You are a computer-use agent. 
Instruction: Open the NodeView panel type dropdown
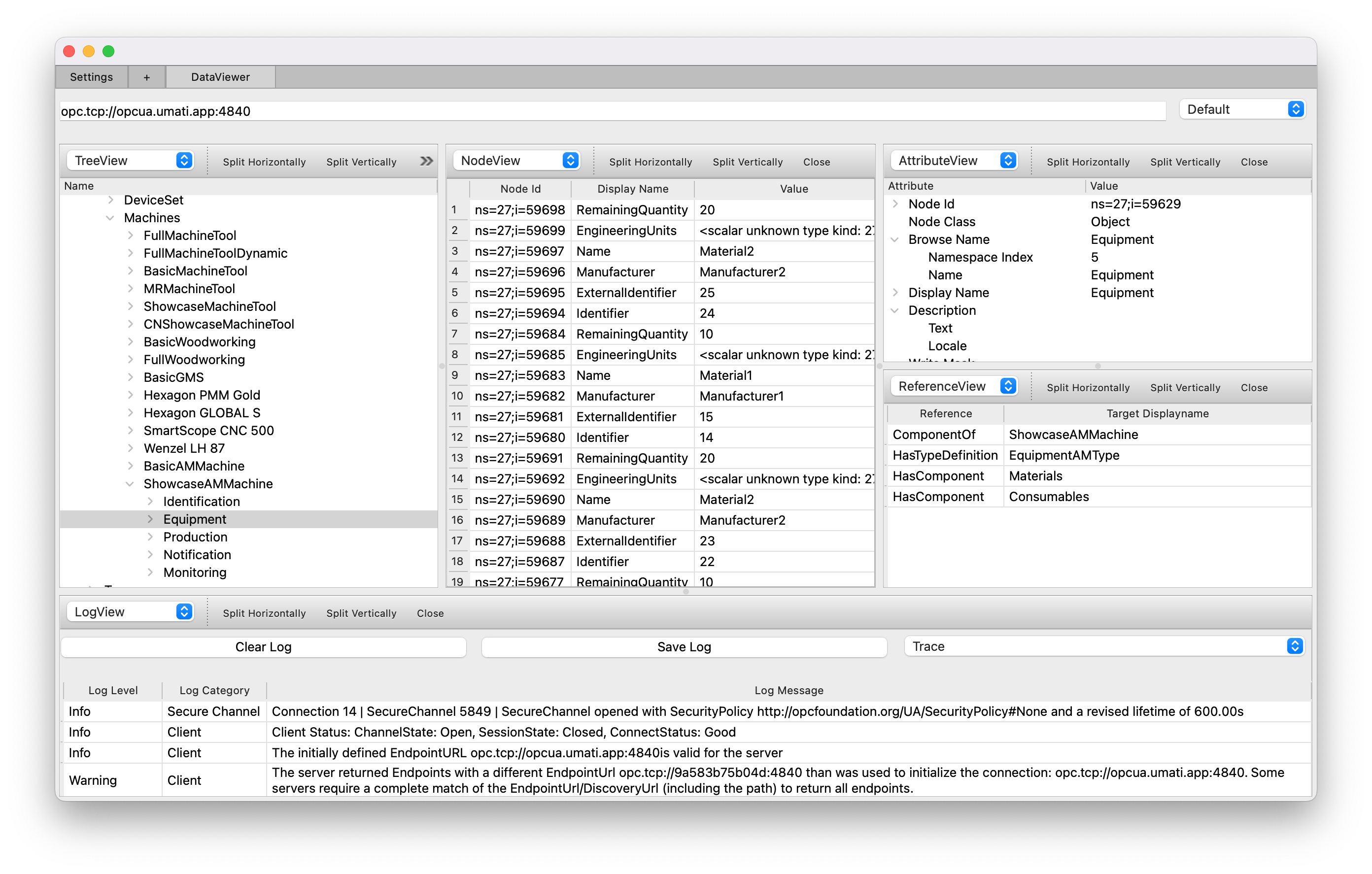(516, 161)
